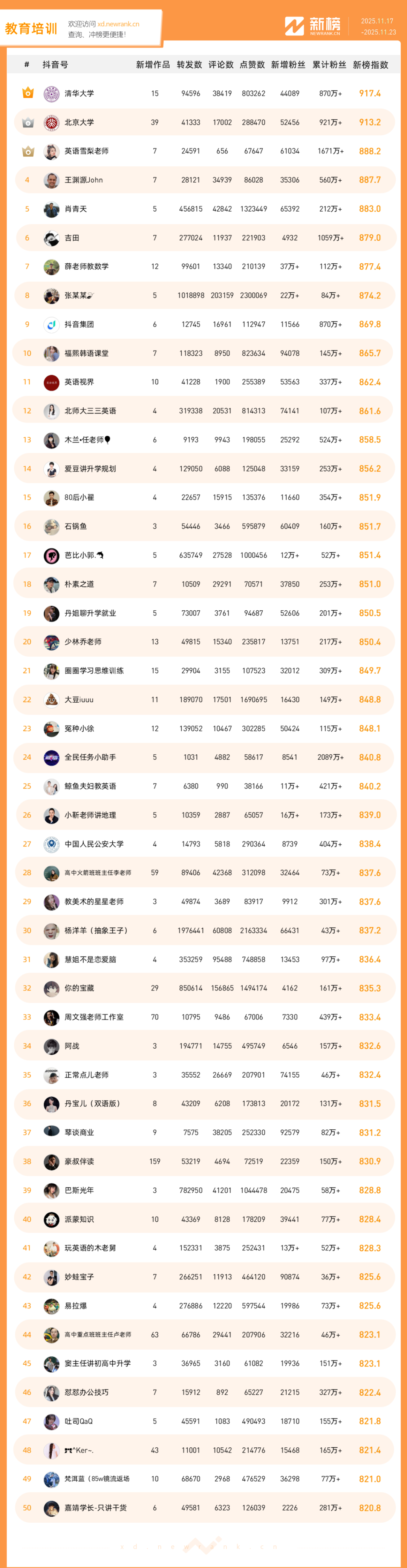Click 英语视界 dark red avatar

click(x=52, y=382)
